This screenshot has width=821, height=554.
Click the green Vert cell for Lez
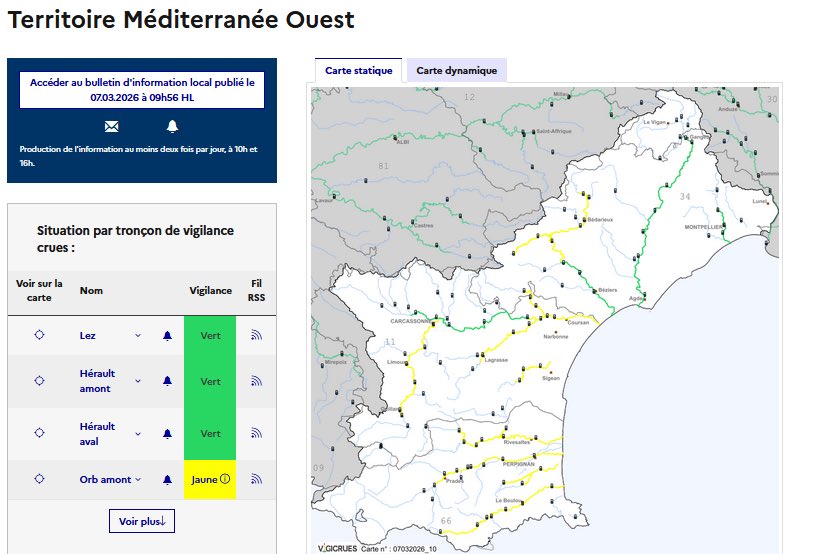(210, 336)
